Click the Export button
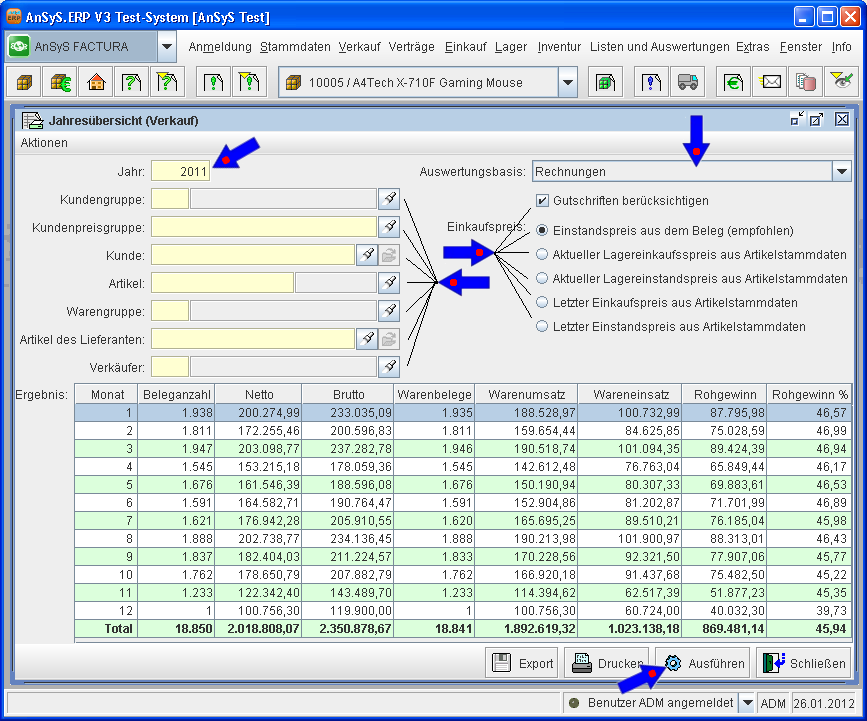Image resolution: width=867 pixels, height=721 pixels. [x=521, y=663]
